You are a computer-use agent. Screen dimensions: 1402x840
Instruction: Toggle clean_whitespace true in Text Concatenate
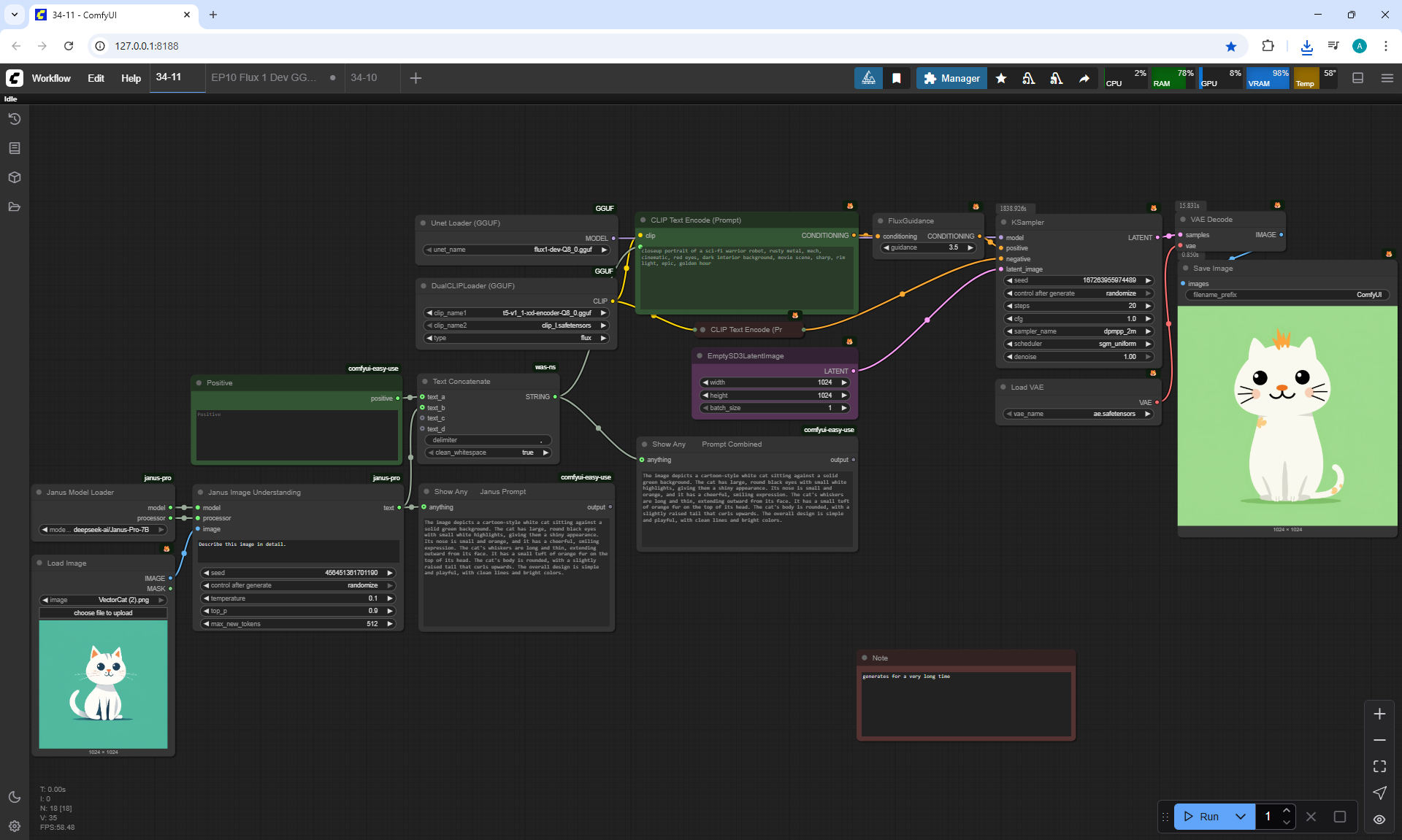(x=489, y=452)
